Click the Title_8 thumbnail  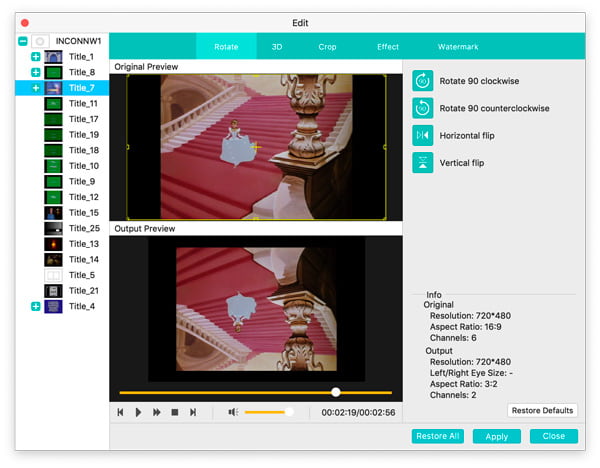(x=53, y=72)
